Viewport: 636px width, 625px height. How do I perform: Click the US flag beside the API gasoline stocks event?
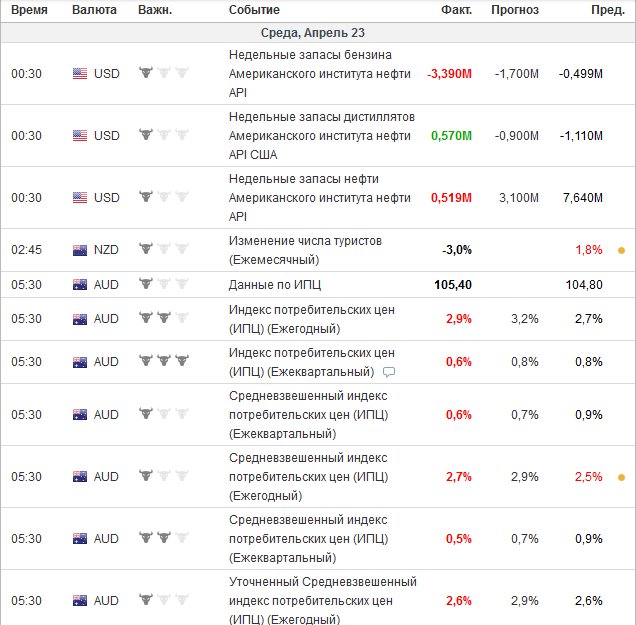click(80, 73)
